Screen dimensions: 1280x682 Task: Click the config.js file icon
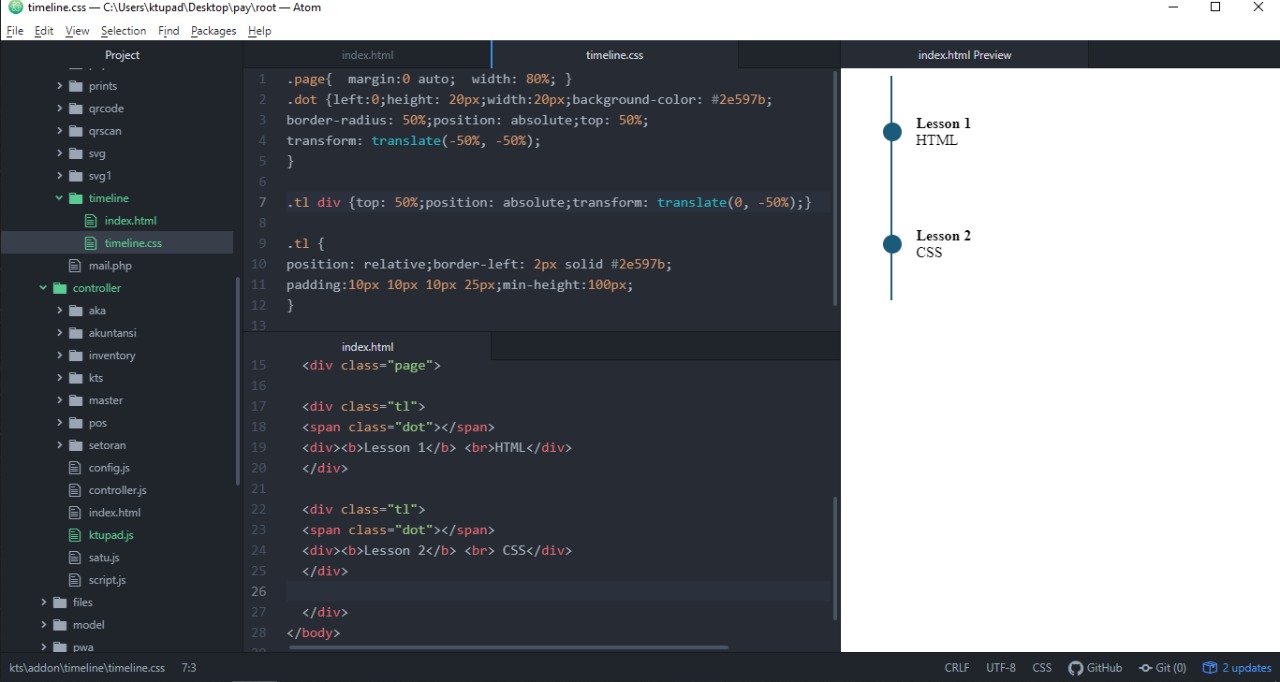pos(74,467)
